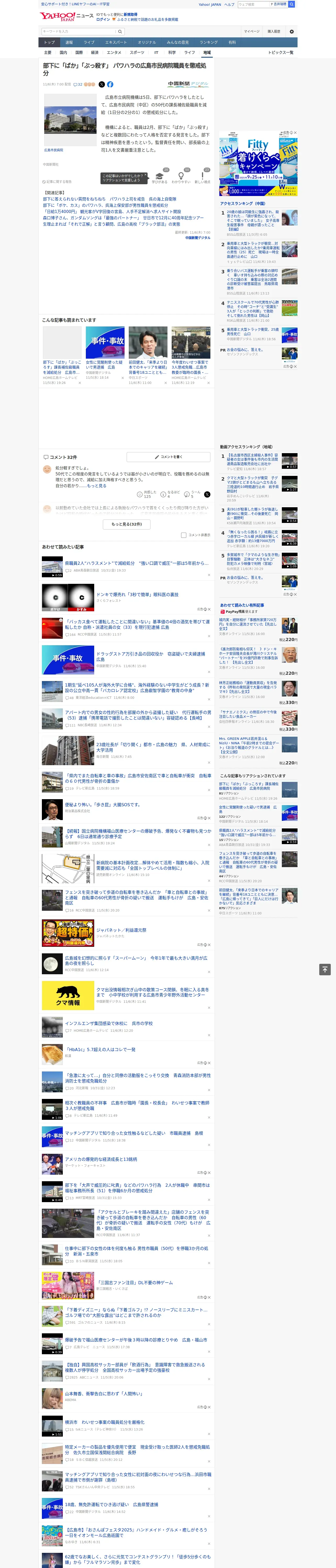The height and width of the screenshot is (1568, 336).
Task: Select the エキスパート main tab
Action: point(116,42)
